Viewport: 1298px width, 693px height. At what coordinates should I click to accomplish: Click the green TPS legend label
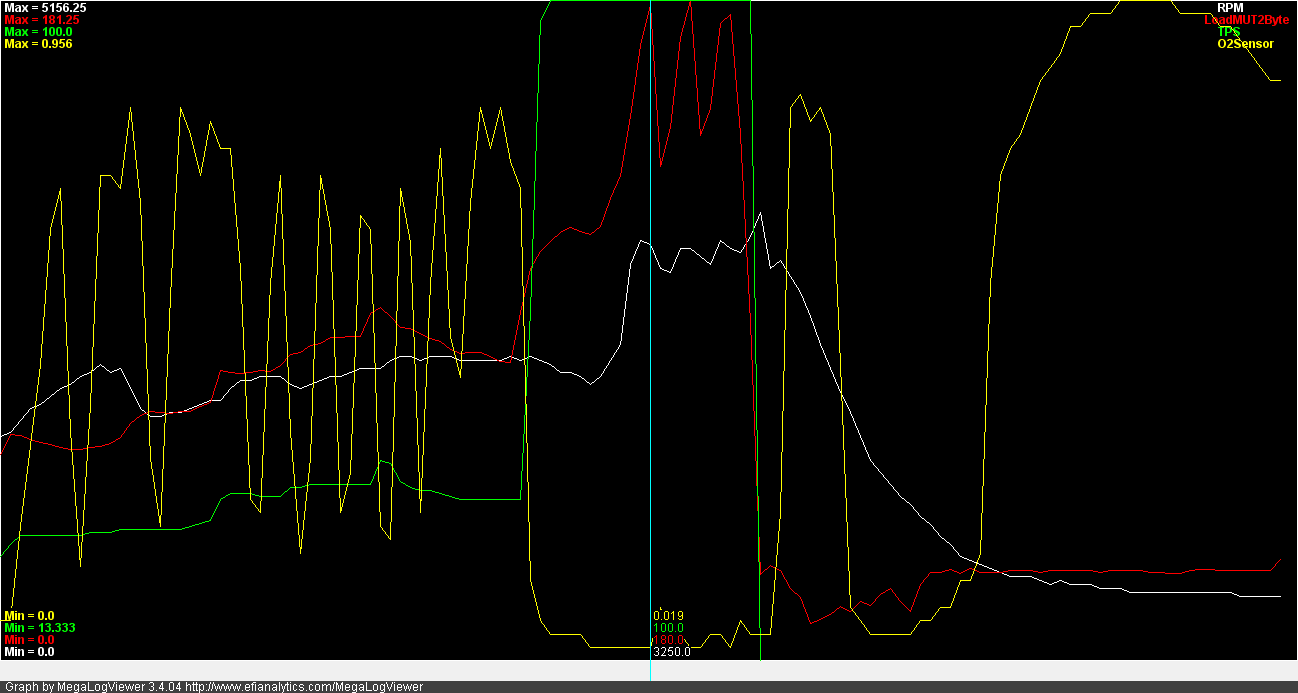click(1228, 32)
